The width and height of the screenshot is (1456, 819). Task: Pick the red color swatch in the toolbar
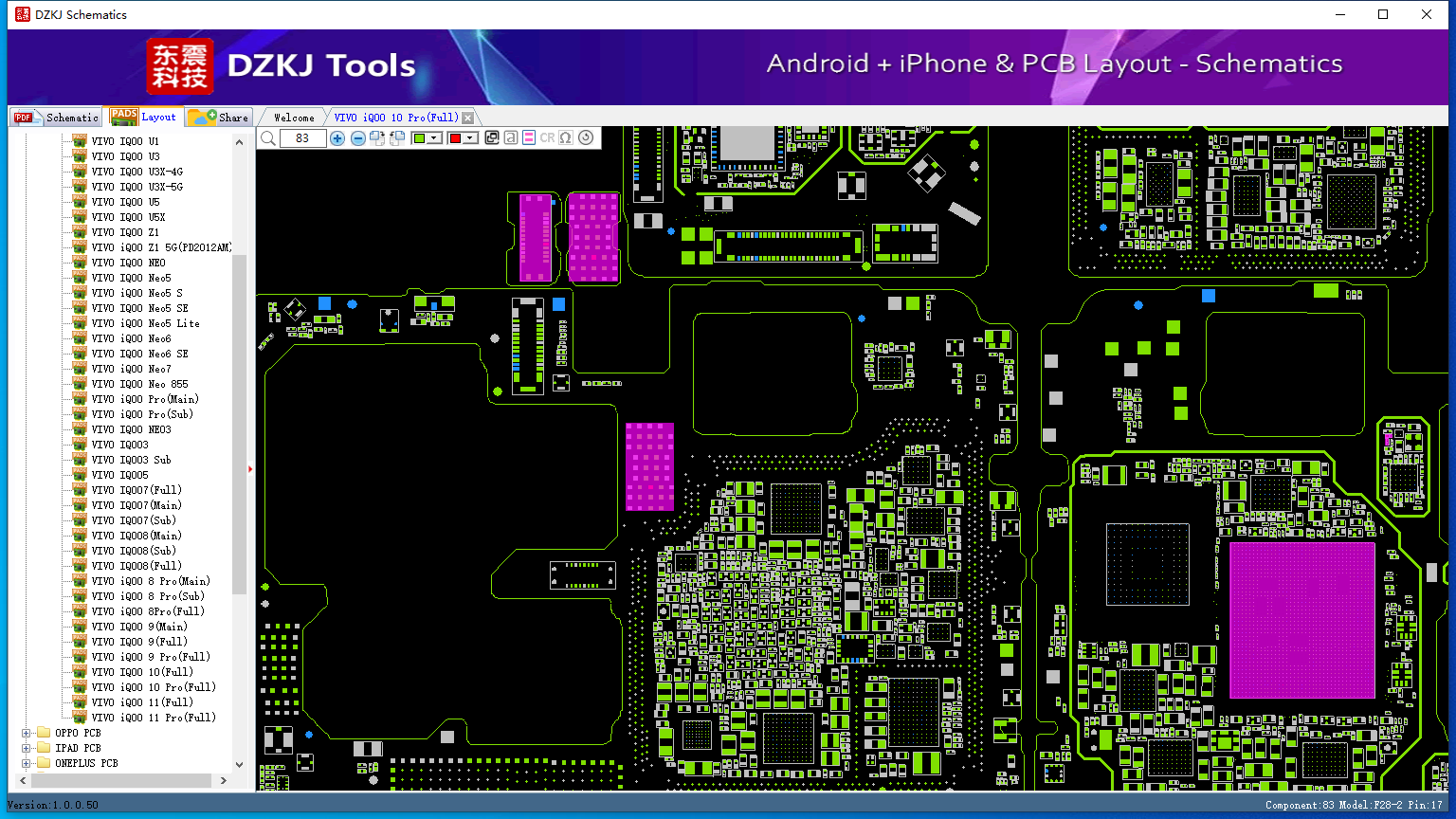pos(455,138)
